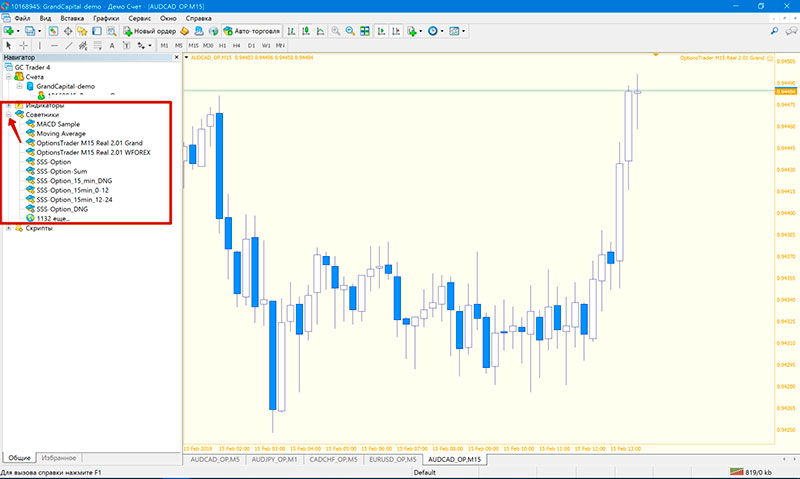The height and width of the screenshot is (479, 800).
Task: Collapse the Советники tree node
Action: click(x=9, y=115)
